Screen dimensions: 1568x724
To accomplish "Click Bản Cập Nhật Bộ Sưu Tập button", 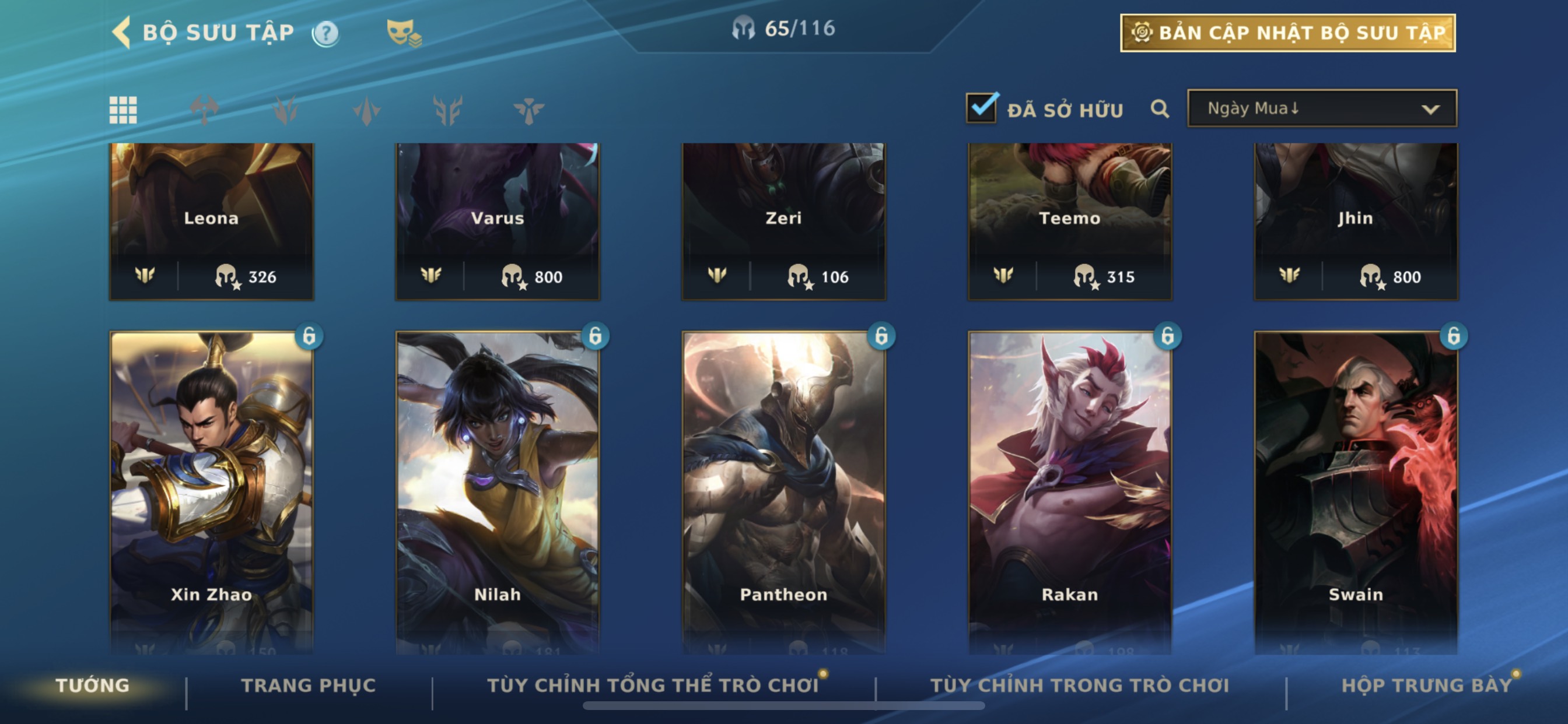I will (x=1287, y=33).
